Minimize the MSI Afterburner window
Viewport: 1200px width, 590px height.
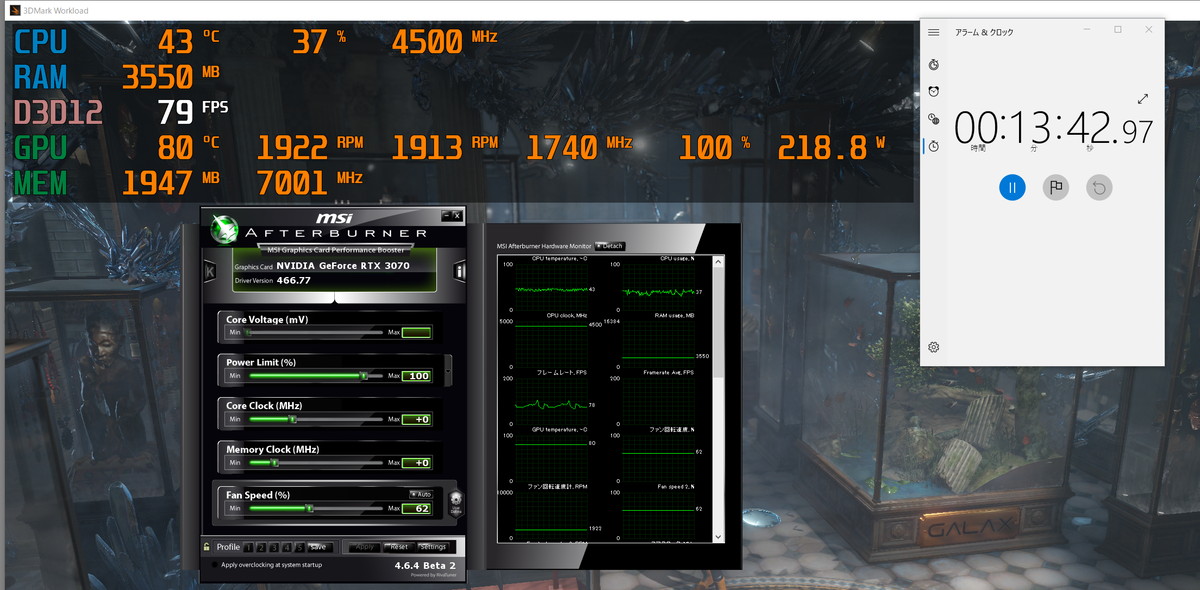click(x=445, y=215)
